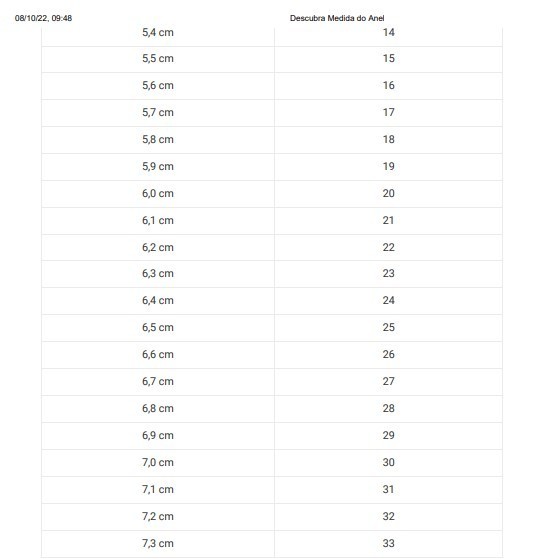Select ring size 22 cell
The image size is (559, 559).
point(389,248)
